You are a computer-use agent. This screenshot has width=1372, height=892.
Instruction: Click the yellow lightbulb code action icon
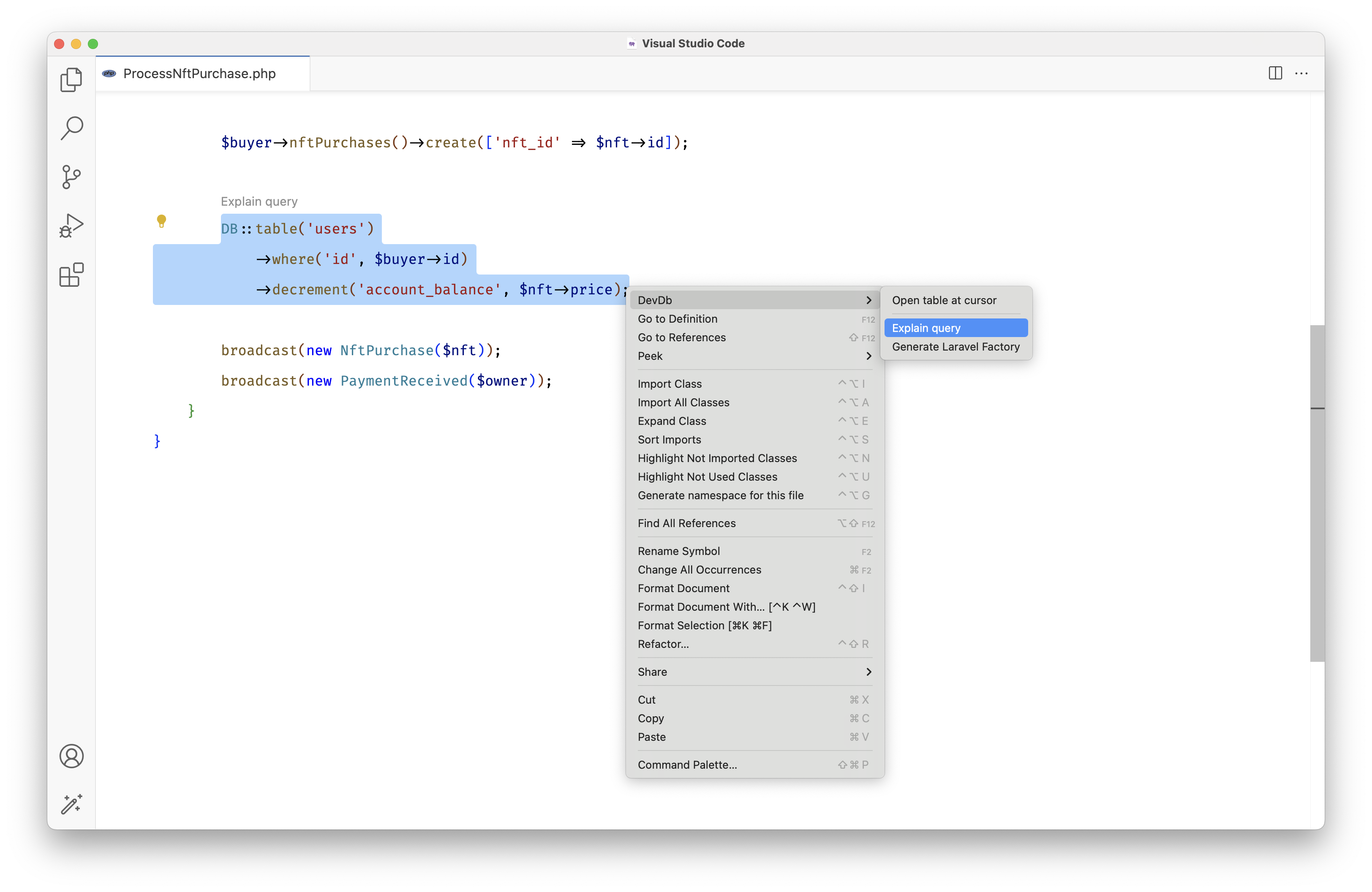[161, 221]
